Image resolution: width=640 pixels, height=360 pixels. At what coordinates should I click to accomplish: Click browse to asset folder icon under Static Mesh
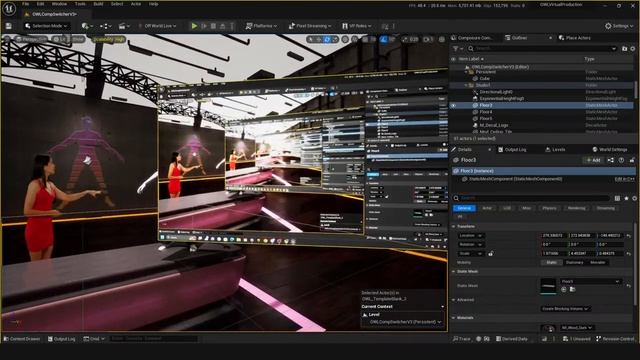pyautogui.click(x=572, y=289)
